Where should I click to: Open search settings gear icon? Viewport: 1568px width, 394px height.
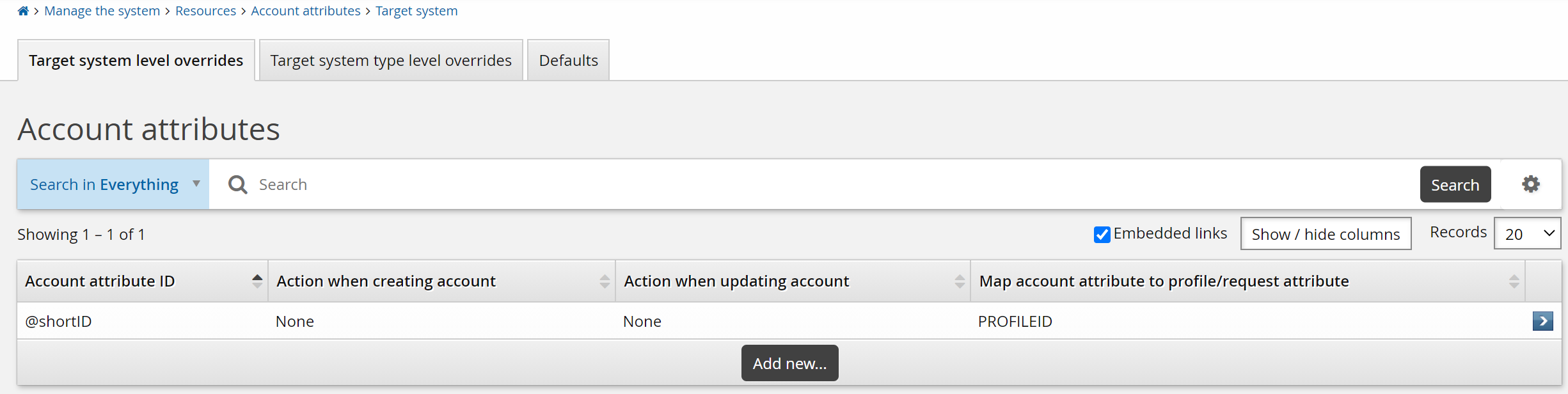pos(1530,184)
